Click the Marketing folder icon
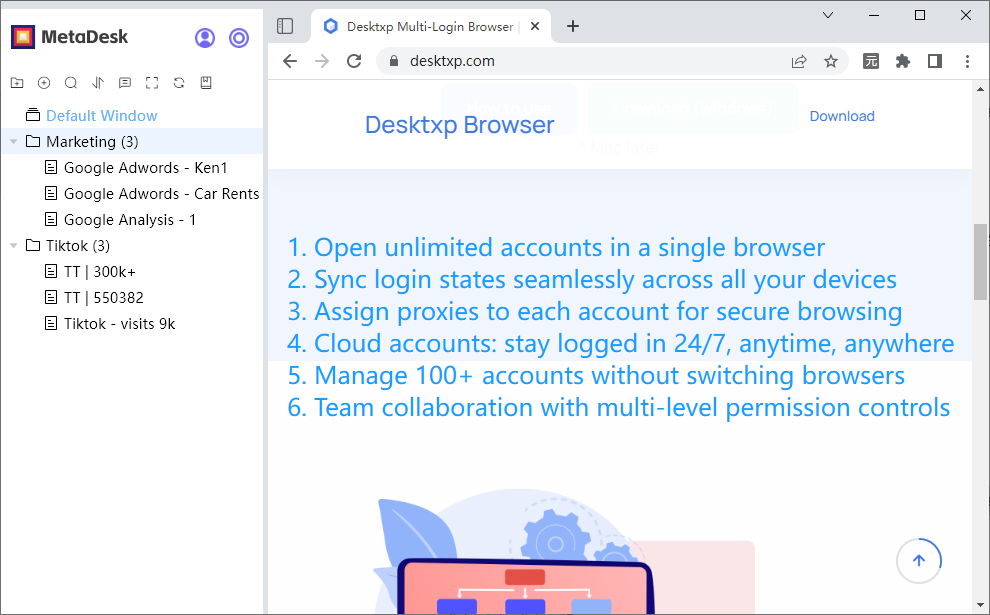Viewport: 990px width, 615px height. pos(33,141)
